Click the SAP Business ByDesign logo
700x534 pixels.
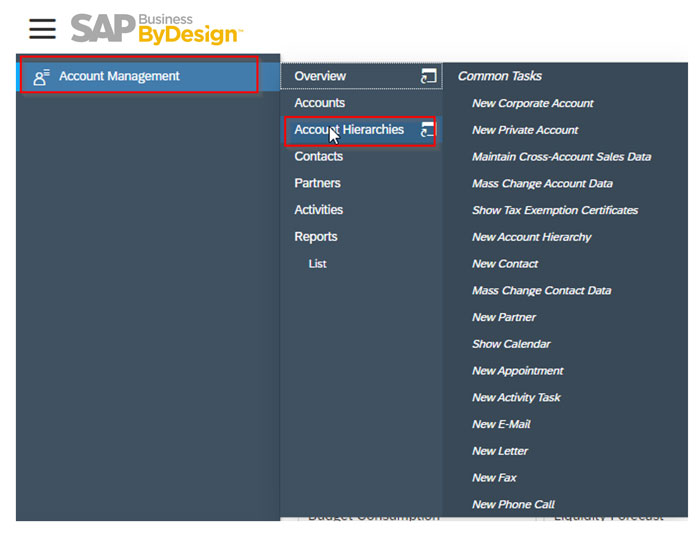156,28
